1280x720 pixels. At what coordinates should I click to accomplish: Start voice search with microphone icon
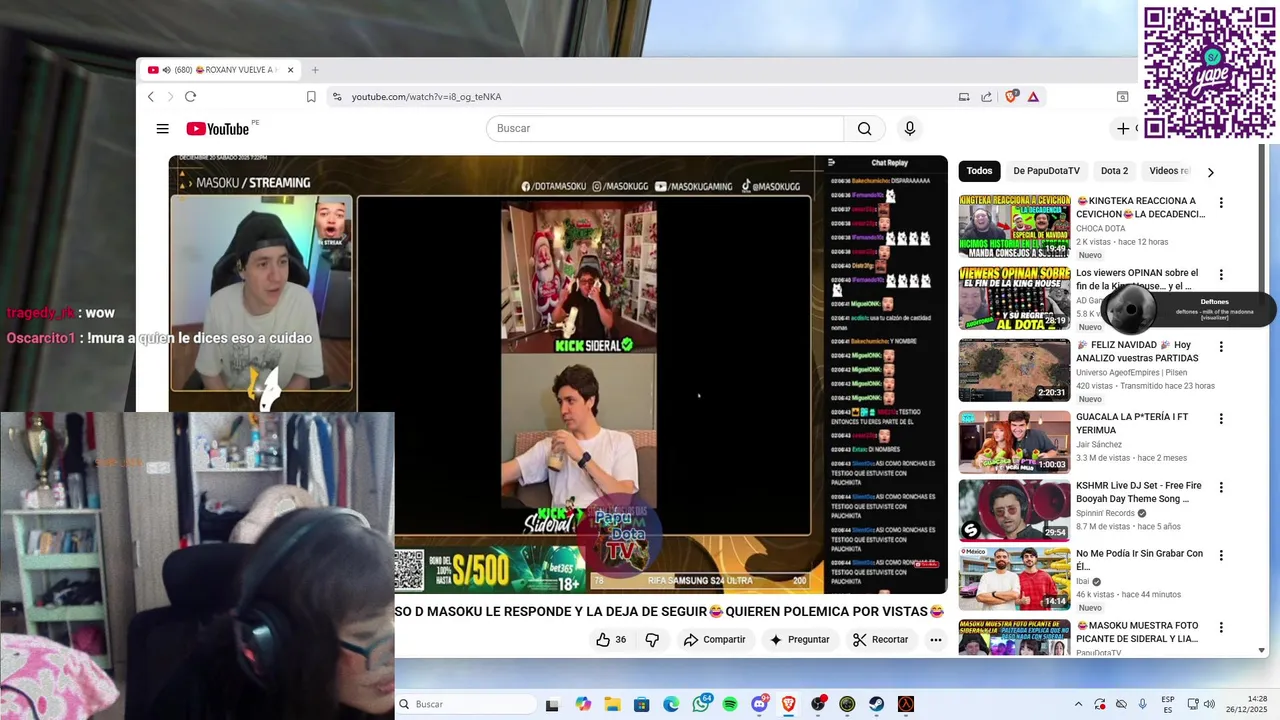(x=909, y=128)
